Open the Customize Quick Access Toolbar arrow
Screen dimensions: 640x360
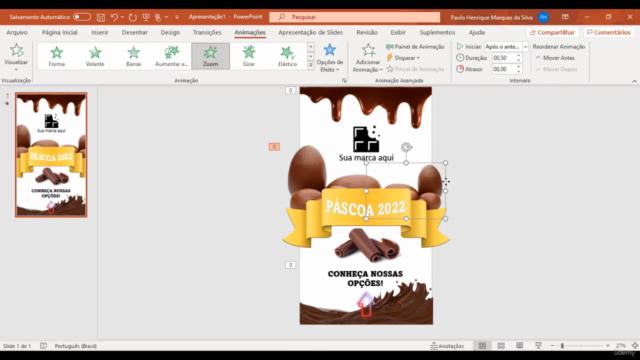pos(177,17)
